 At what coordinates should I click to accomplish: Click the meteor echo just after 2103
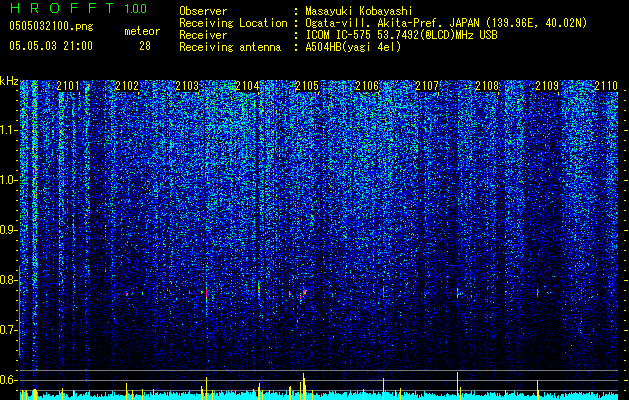(x=206, y=294)
